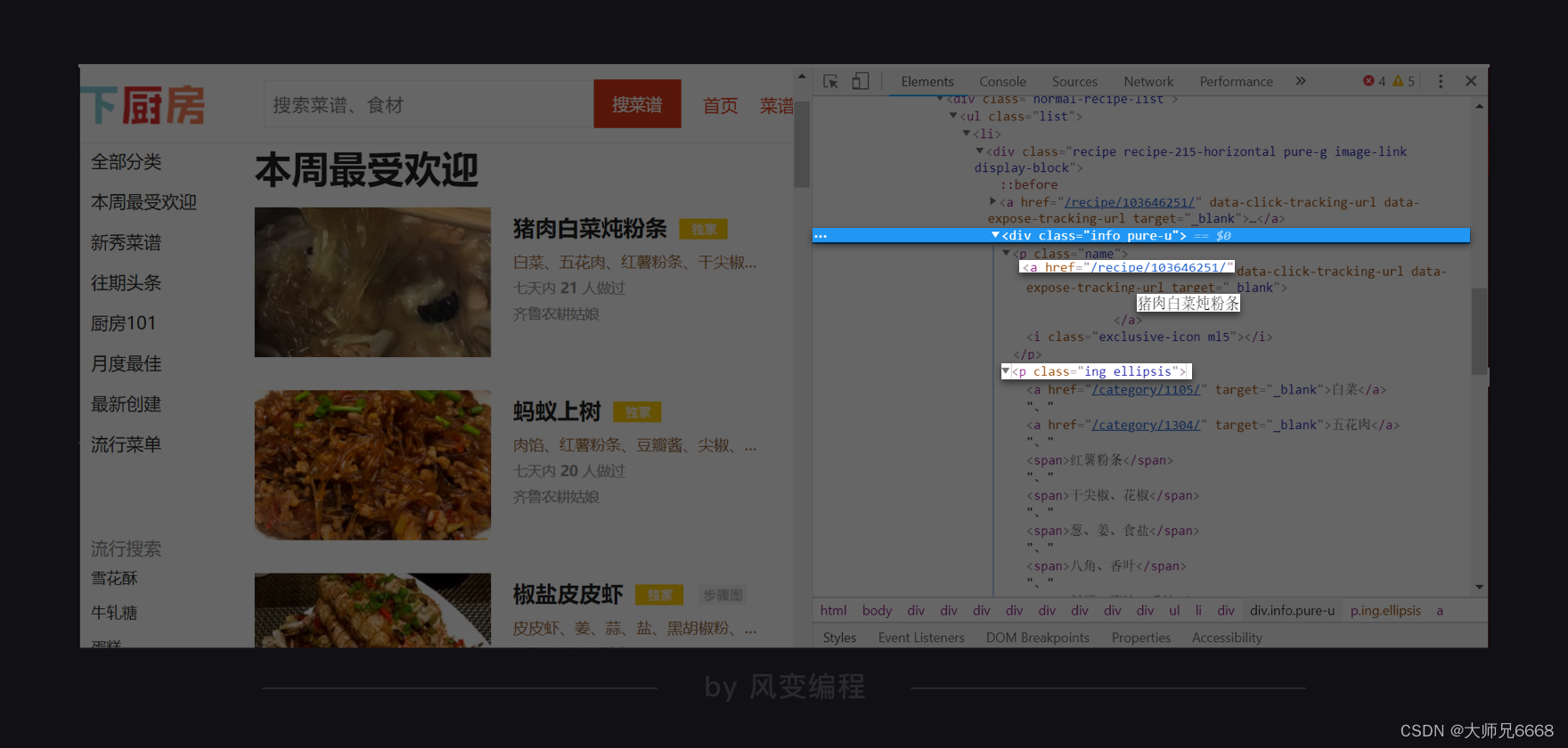
Task: Select the ul breadcrumb
Action: tap(1174, 610)
